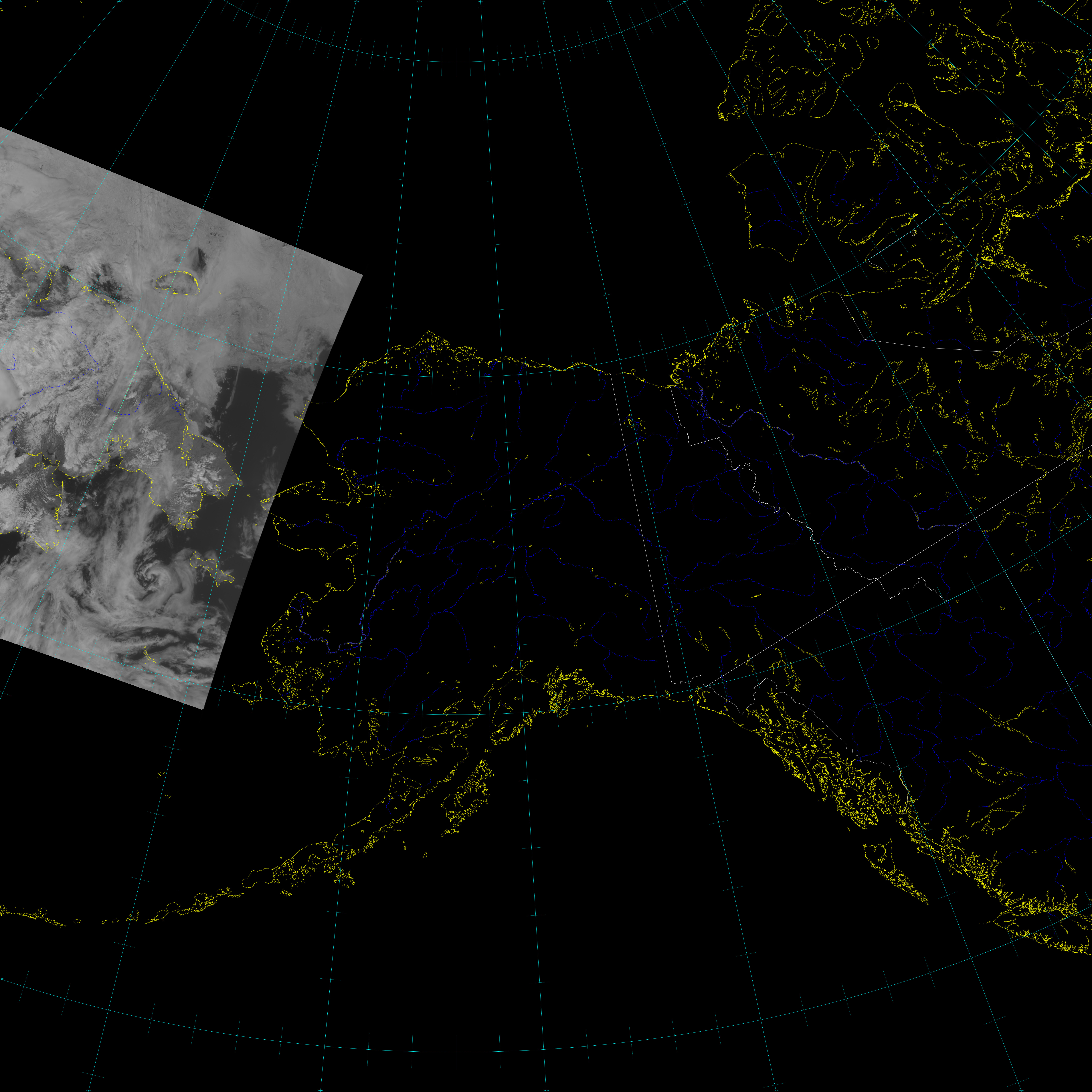Select the 180E longitude label

point(288,2)
